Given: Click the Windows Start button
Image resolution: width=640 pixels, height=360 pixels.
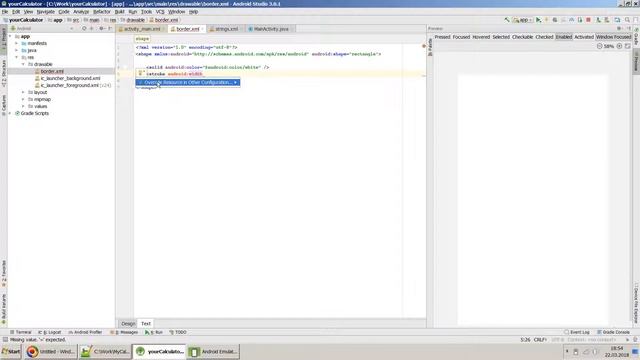Looking at the screenshot, I should (x=11, y=351).
